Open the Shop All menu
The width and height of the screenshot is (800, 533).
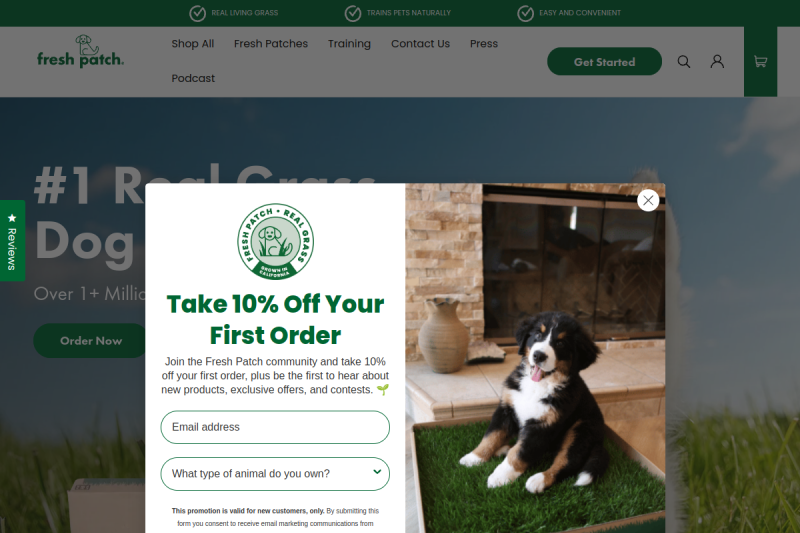[192, 44]
